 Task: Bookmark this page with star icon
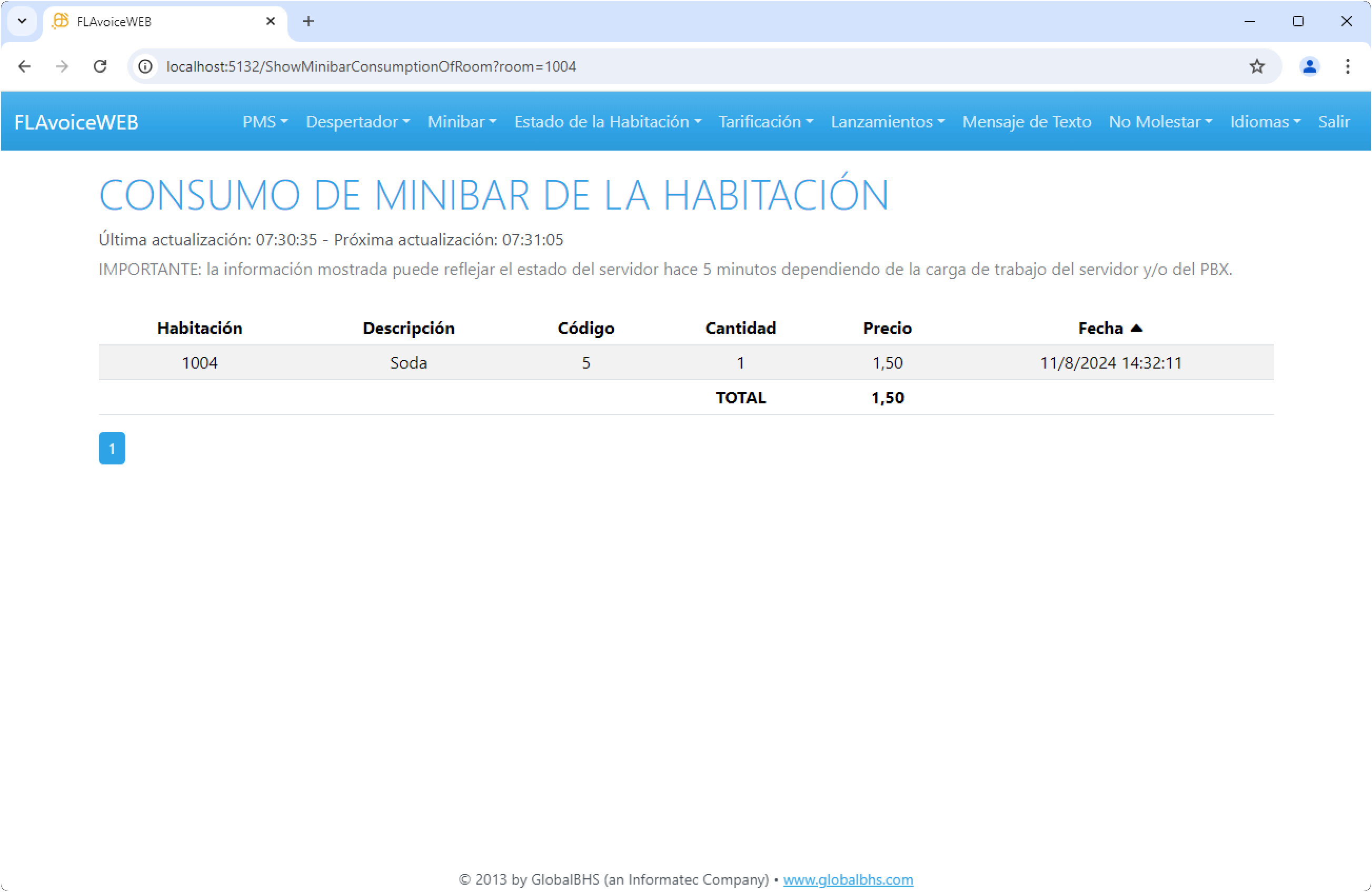[1257, 66]
